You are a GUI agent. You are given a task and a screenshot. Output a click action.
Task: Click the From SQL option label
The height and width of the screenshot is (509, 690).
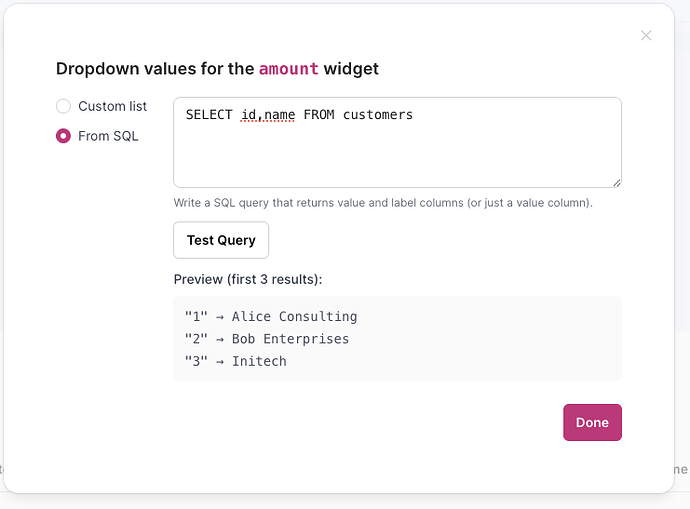108,136
